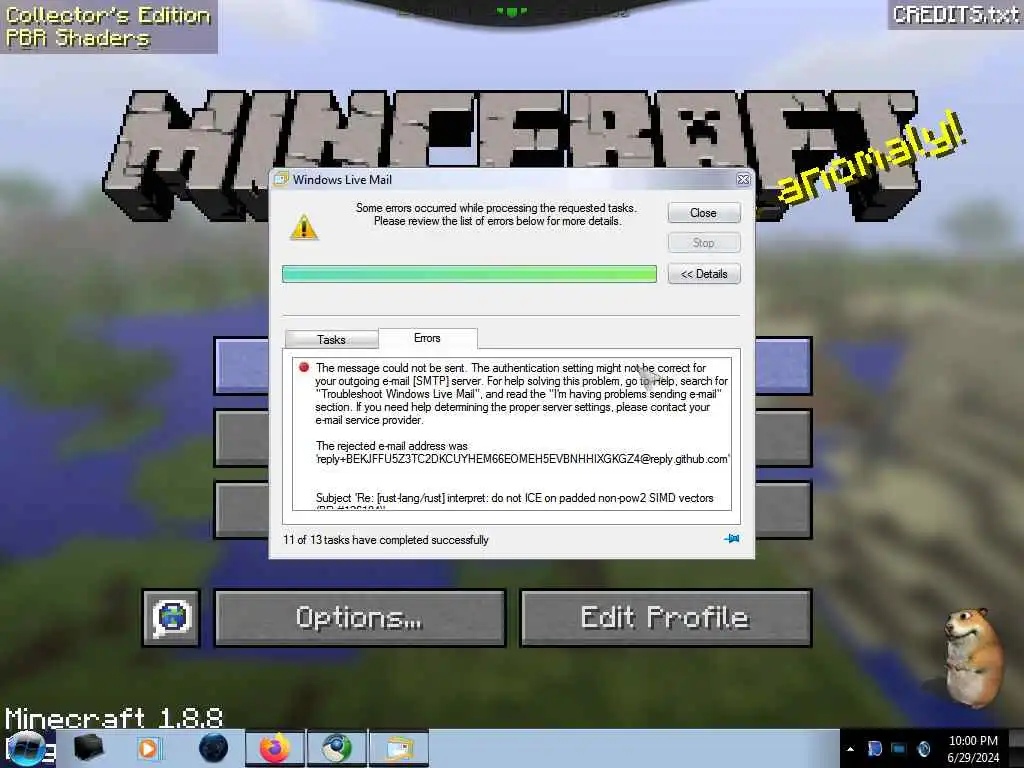Show hidden tray icons arrow
Viewport: 1024px width, 768px height.
850,749
